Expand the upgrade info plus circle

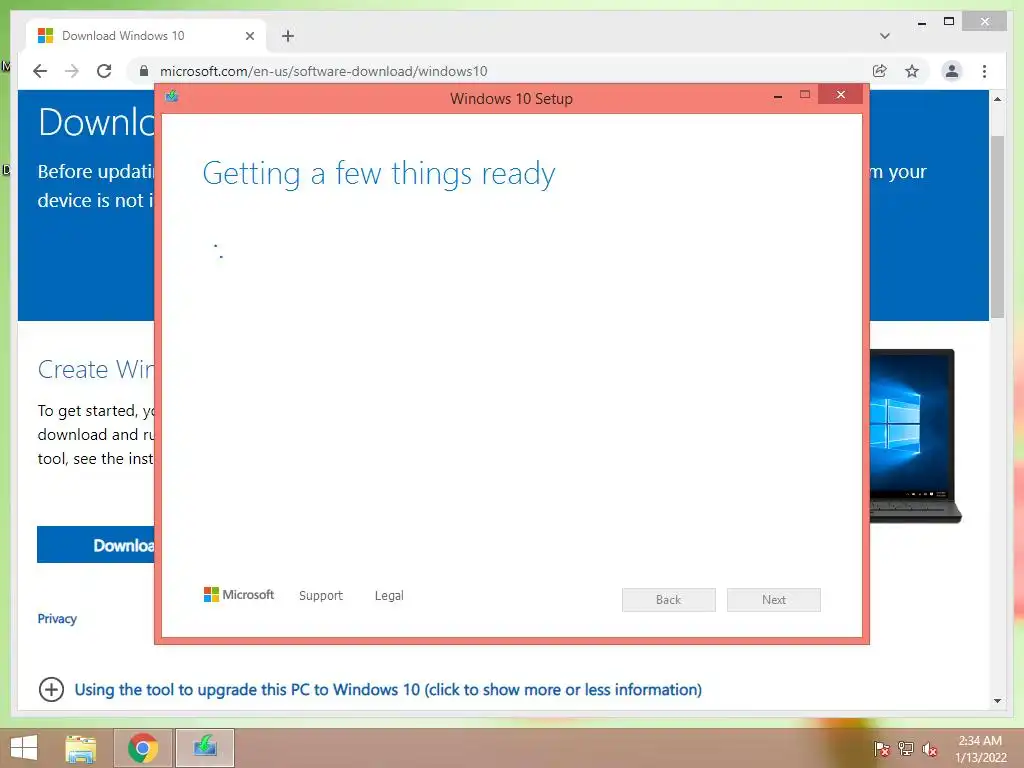pos(52,690)
